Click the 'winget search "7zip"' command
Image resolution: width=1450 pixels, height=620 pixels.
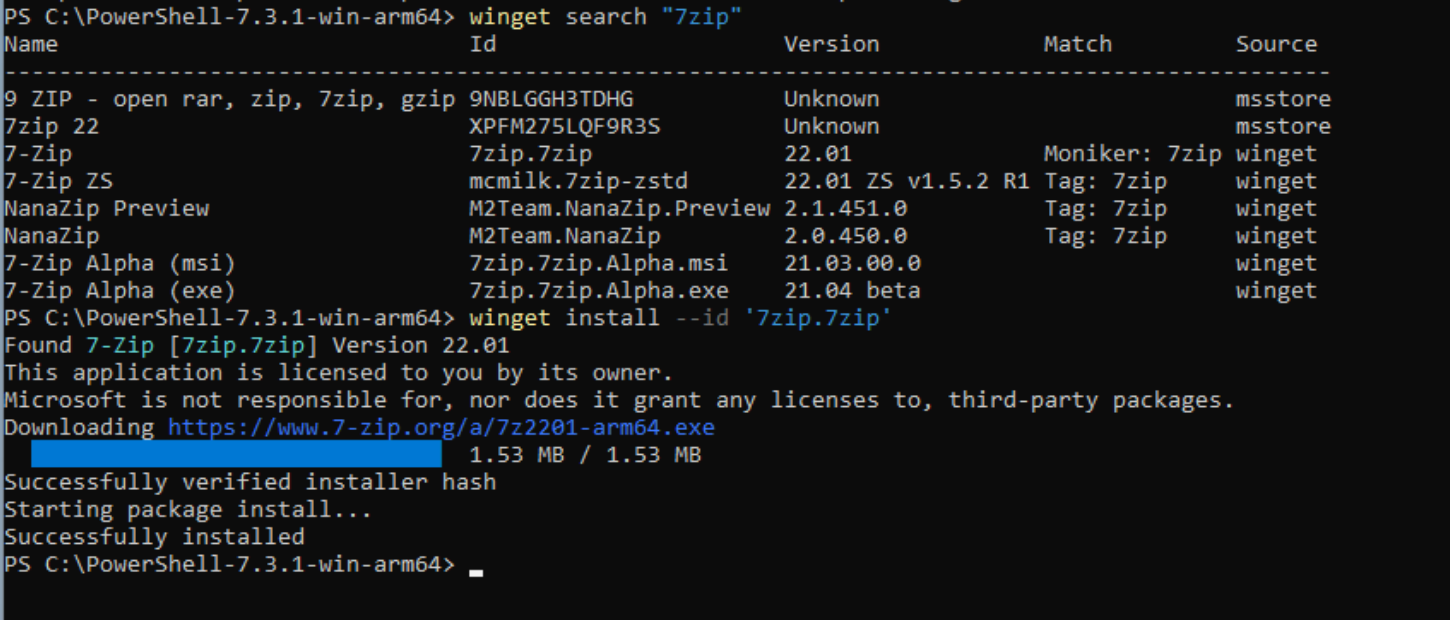tap(605, 17)
